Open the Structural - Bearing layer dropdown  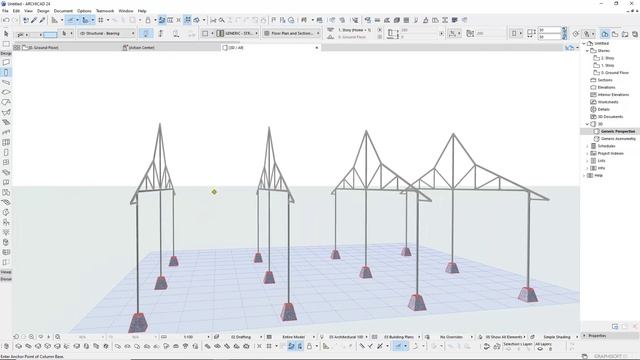(x=107, y=33)
